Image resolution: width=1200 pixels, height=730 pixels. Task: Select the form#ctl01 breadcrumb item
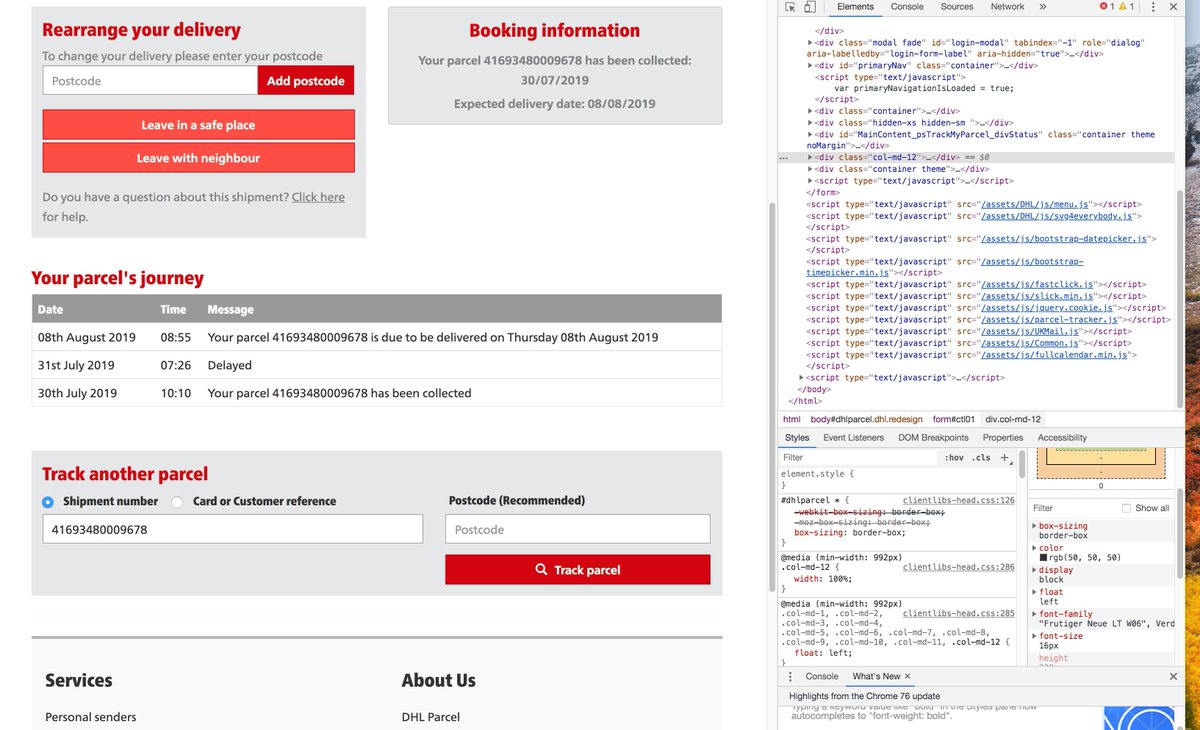pos(954,420)
